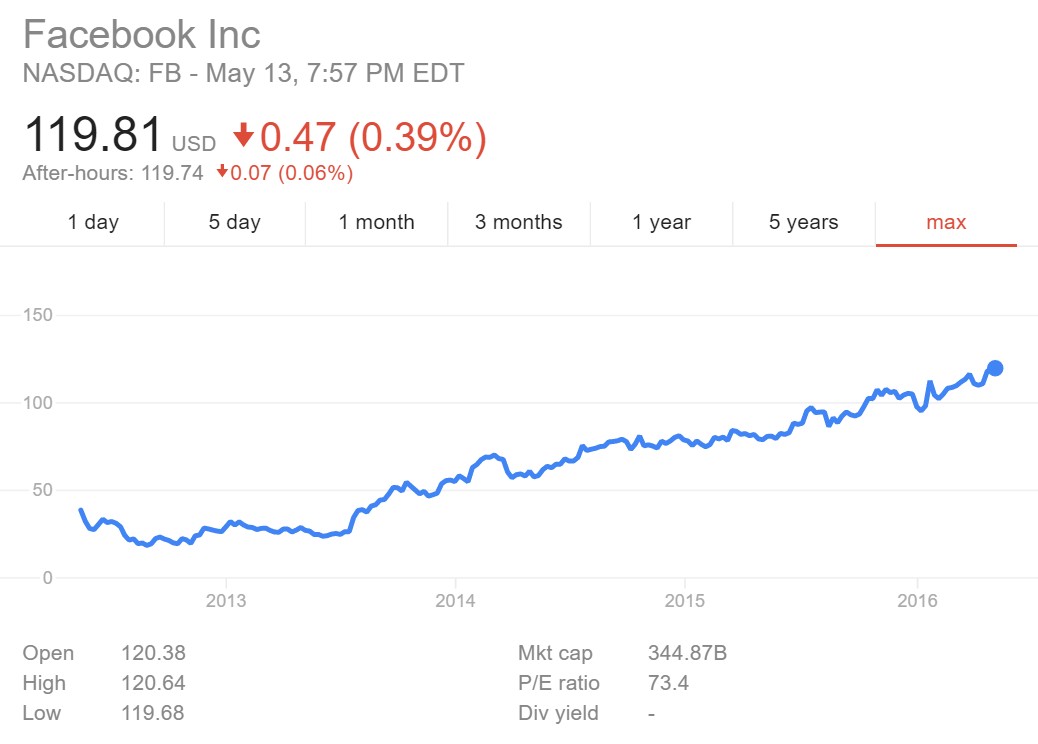This screenshot has height=744, width=1038.
Task: Select the 5 day range tab
Action: 234,222
